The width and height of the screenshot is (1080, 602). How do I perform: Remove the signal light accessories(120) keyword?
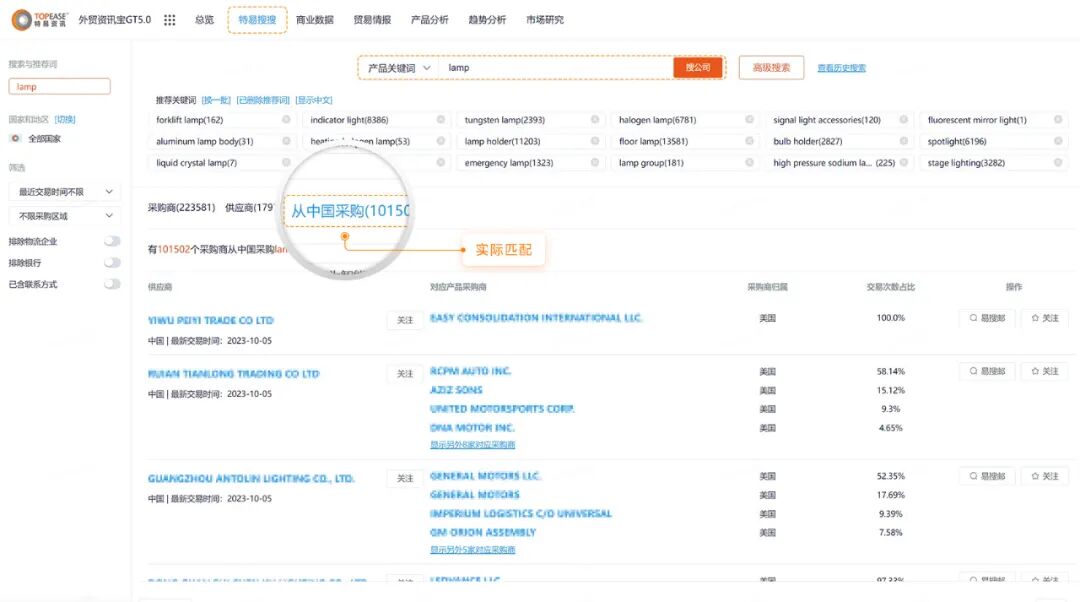tap(903, 120)
